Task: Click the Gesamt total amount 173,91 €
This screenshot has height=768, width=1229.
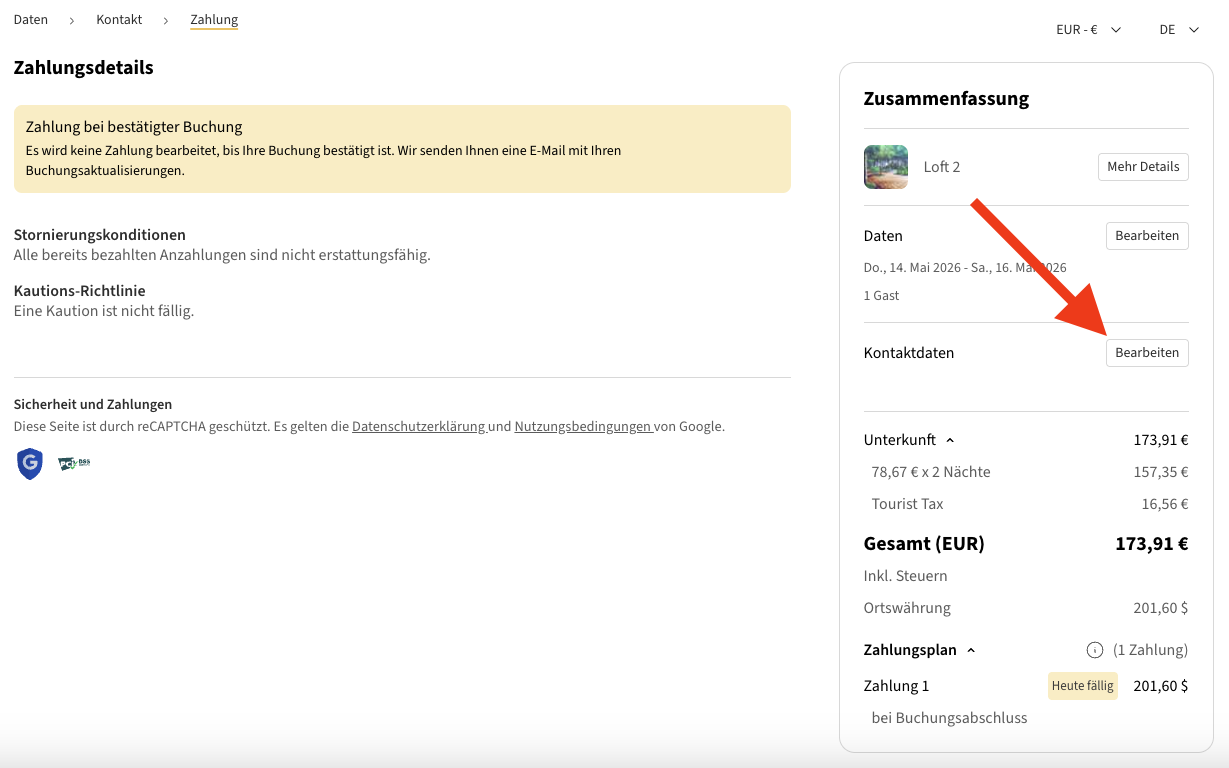Action: point(1151,544)
